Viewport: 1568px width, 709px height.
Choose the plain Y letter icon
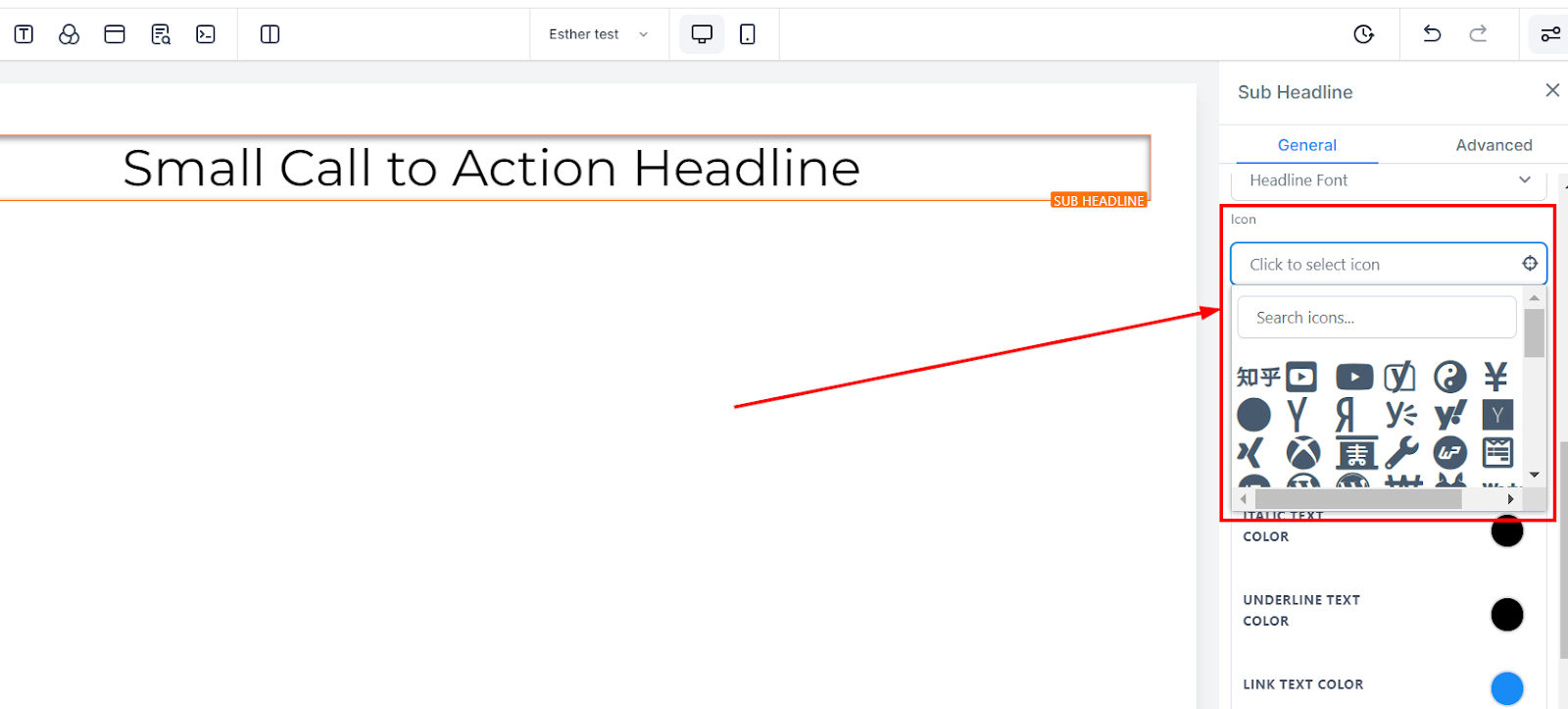[x=1298, y=415]
